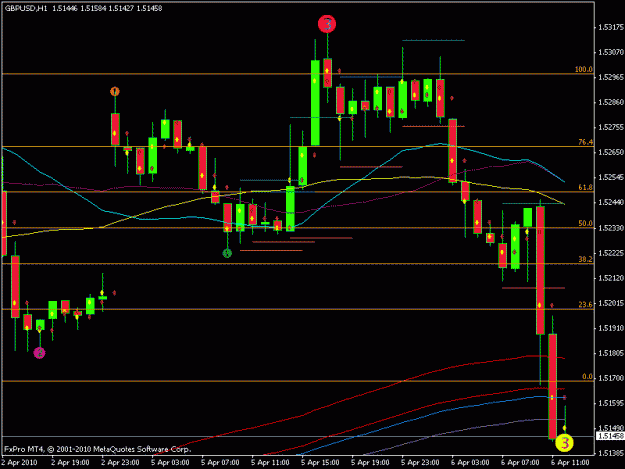Click price scale value 1.51700

pos(611,378)
